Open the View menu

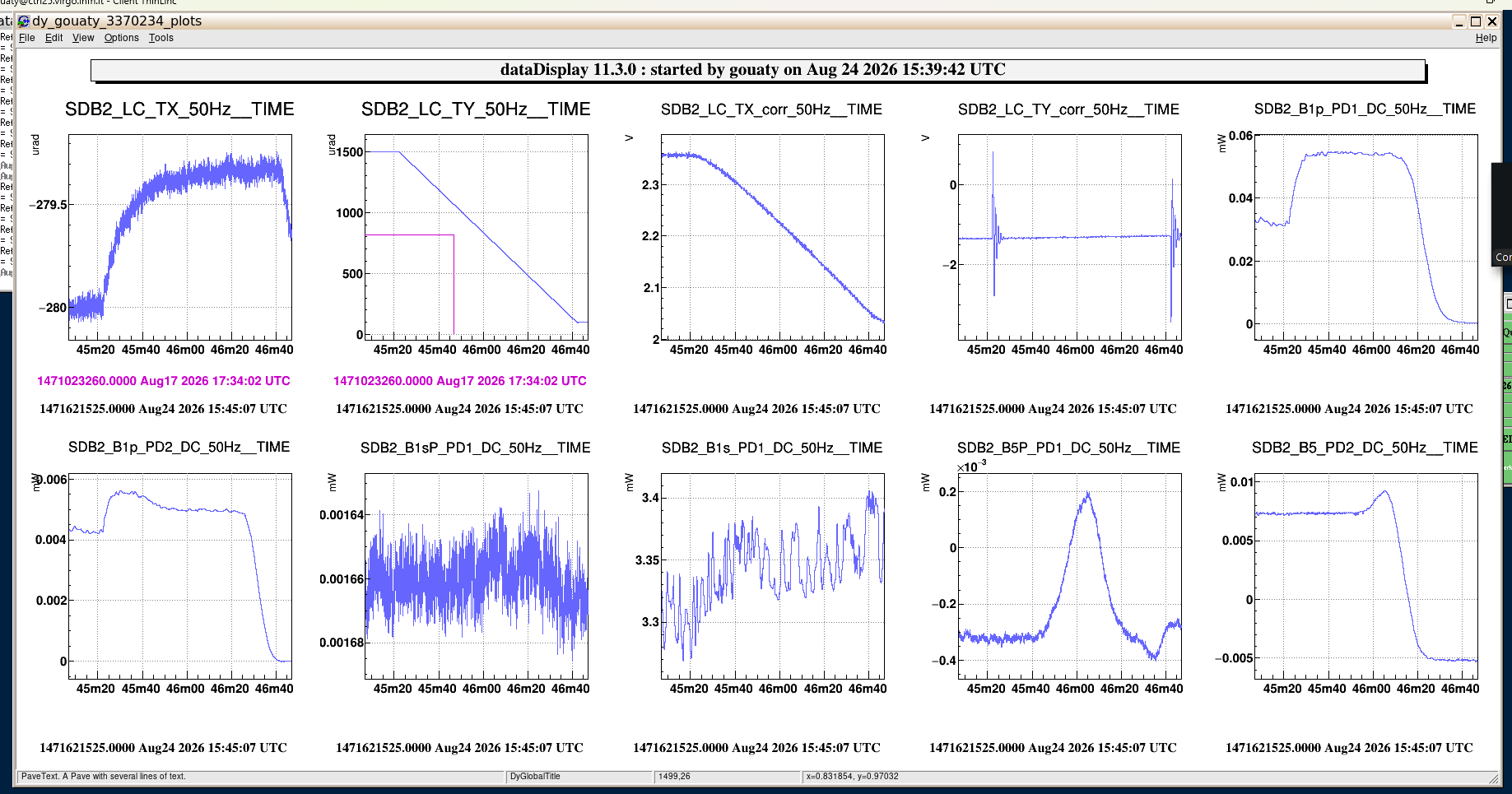tap(83, 38)
